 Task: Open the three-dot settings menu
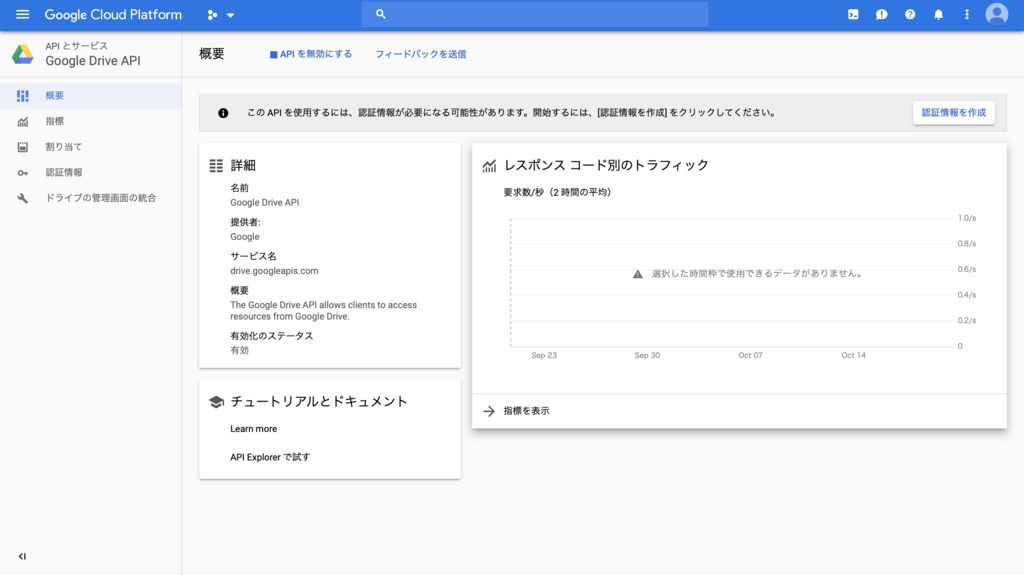tap(967, 14)
